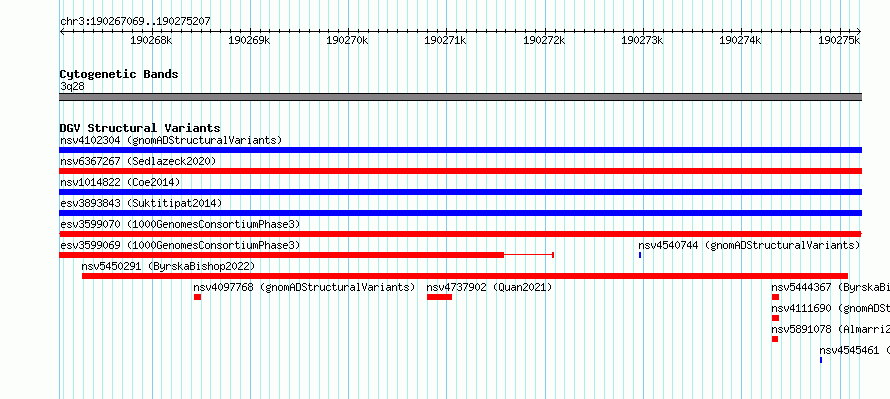Click the thick red bar of esv3599069
Image resolution: width=890 pixels, height=399 pixels.
tap(282, 255)
